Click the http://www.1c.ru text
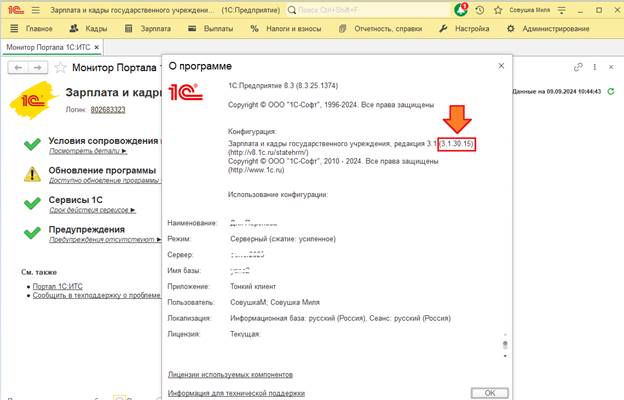Image resolution: width=624 pixels, height=400 pixels. click(x=256, y=170)
